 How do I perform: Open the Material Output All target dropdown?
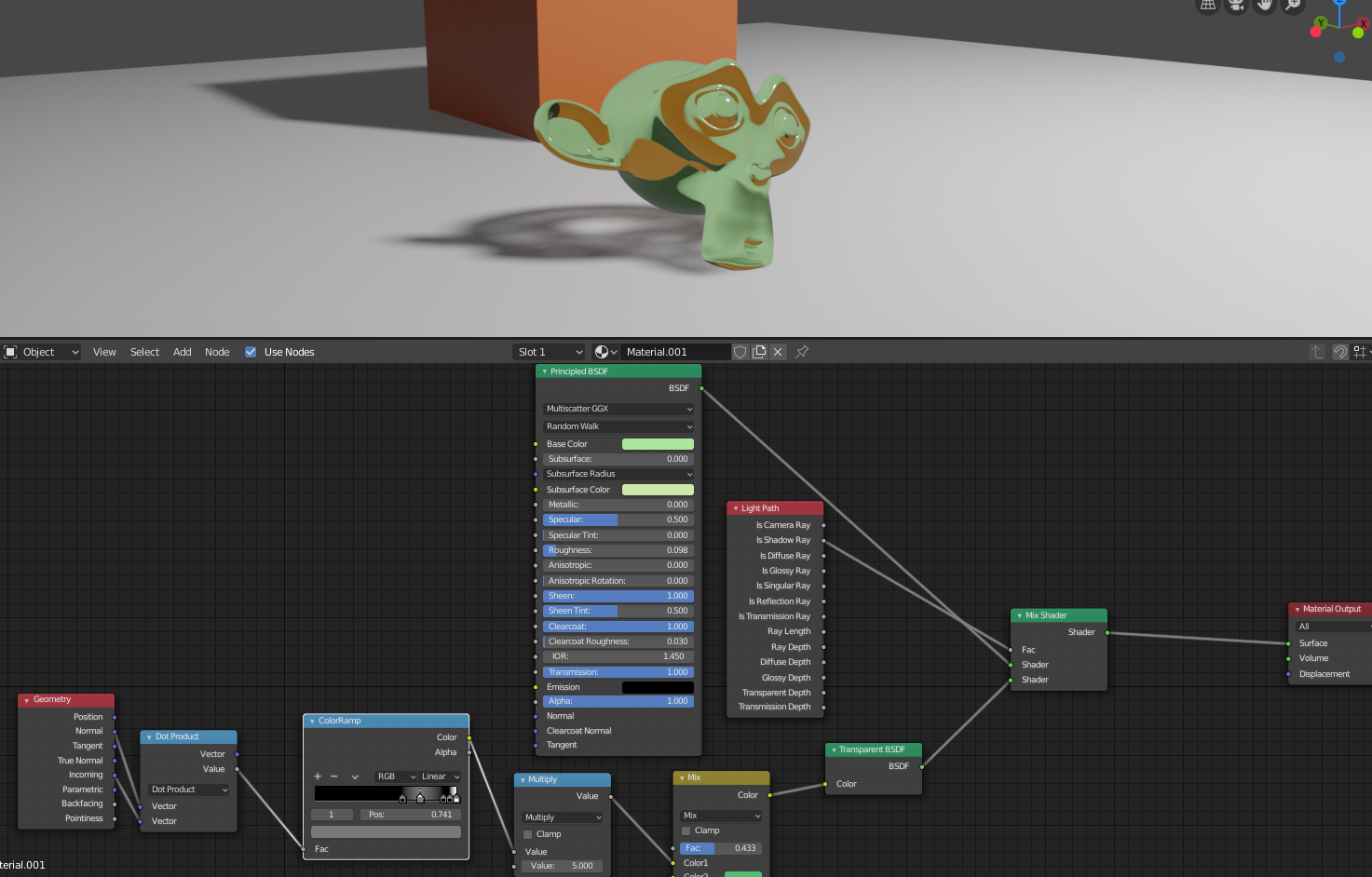(1333, 627)
